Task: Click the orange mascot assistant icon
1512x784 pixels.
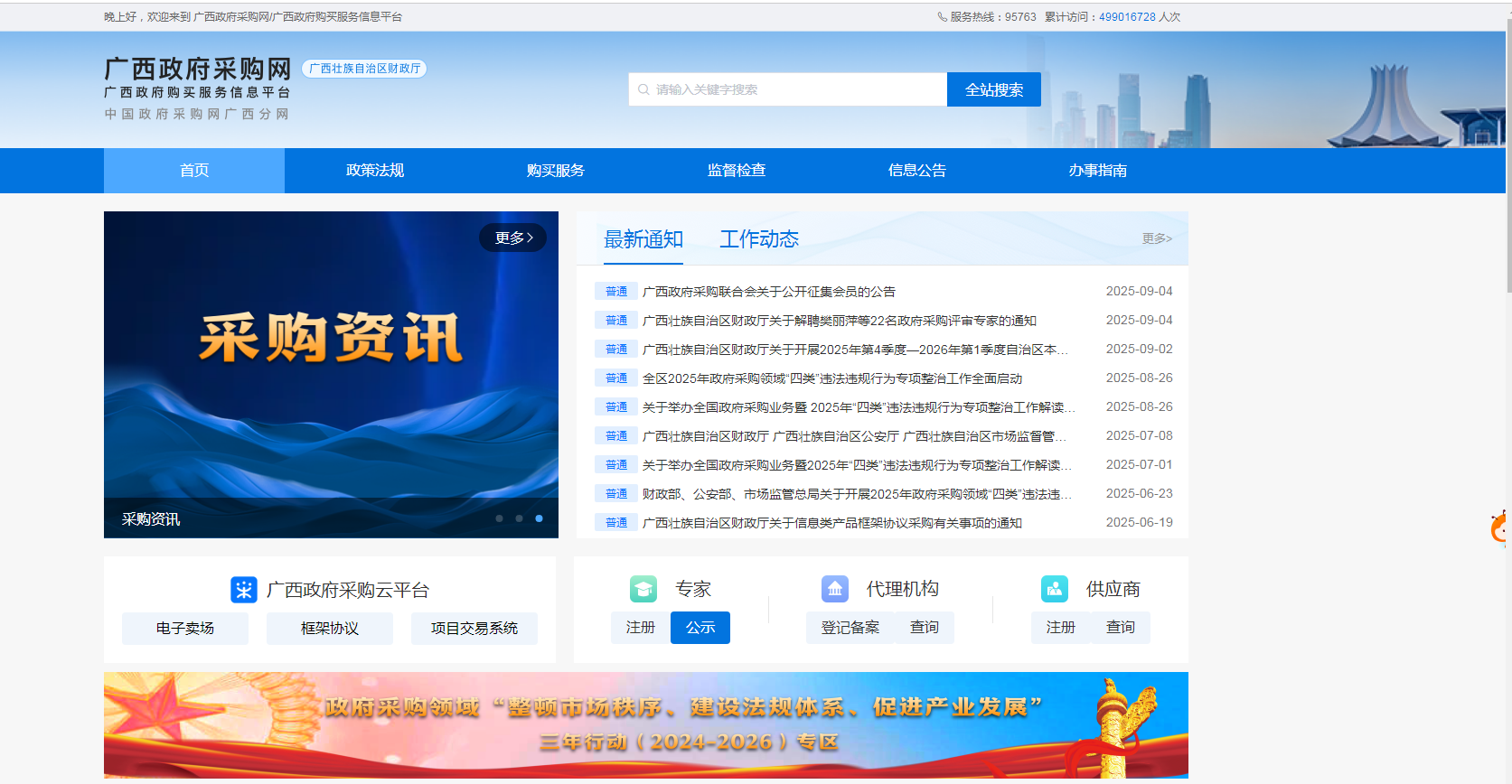Action: (x=1500, y=527)
